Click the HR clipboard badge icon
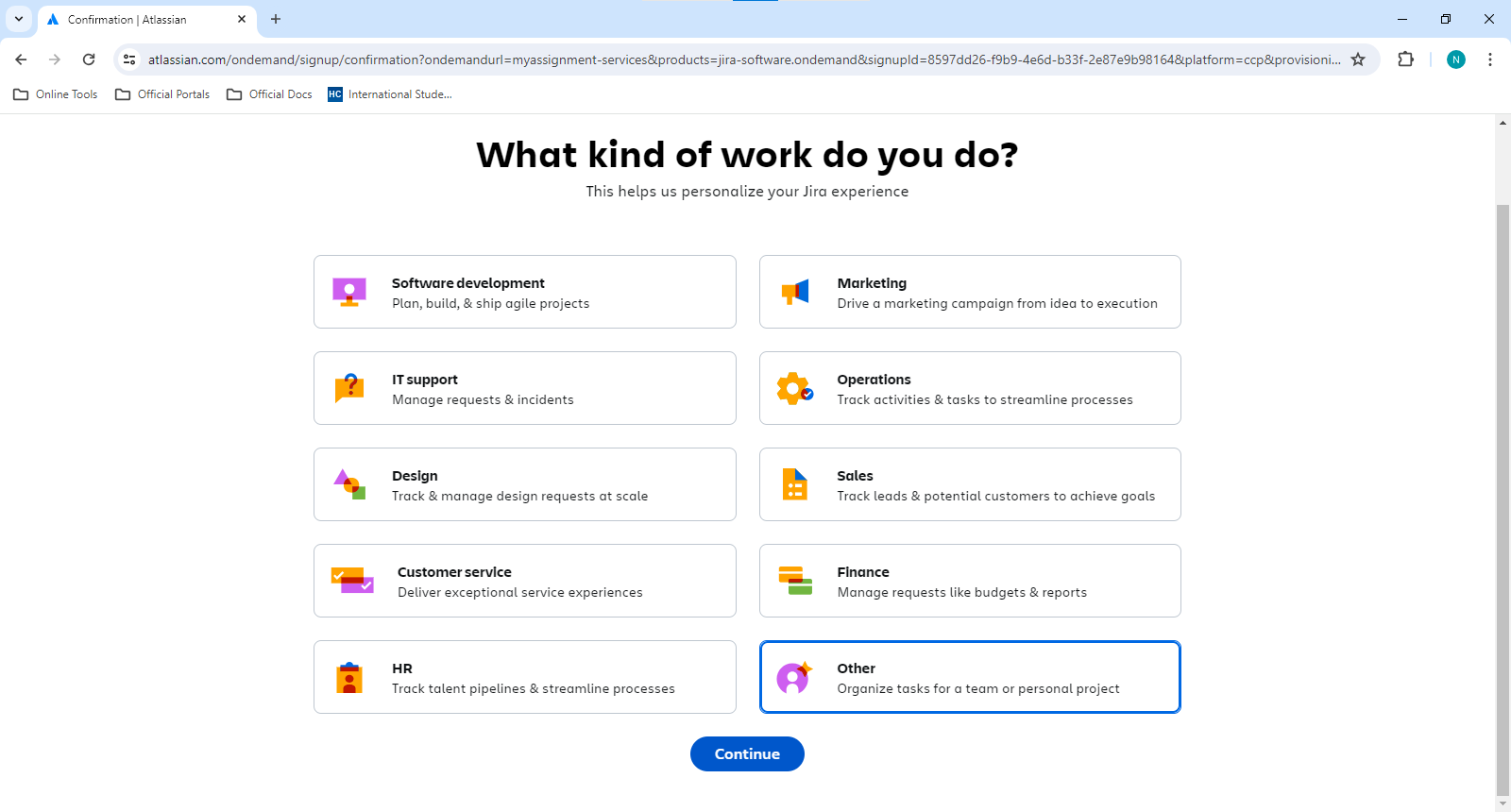 point(349,677)
